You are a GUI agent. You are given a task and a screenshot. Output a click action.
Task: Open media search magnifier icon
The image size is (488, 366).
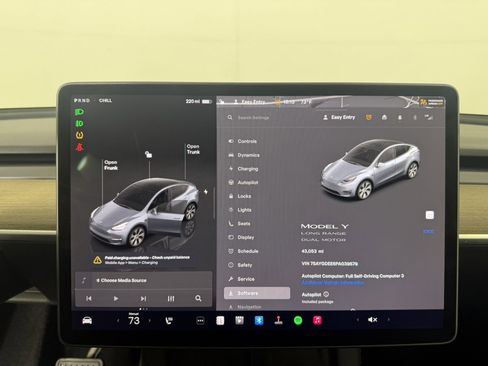point(198,298)
